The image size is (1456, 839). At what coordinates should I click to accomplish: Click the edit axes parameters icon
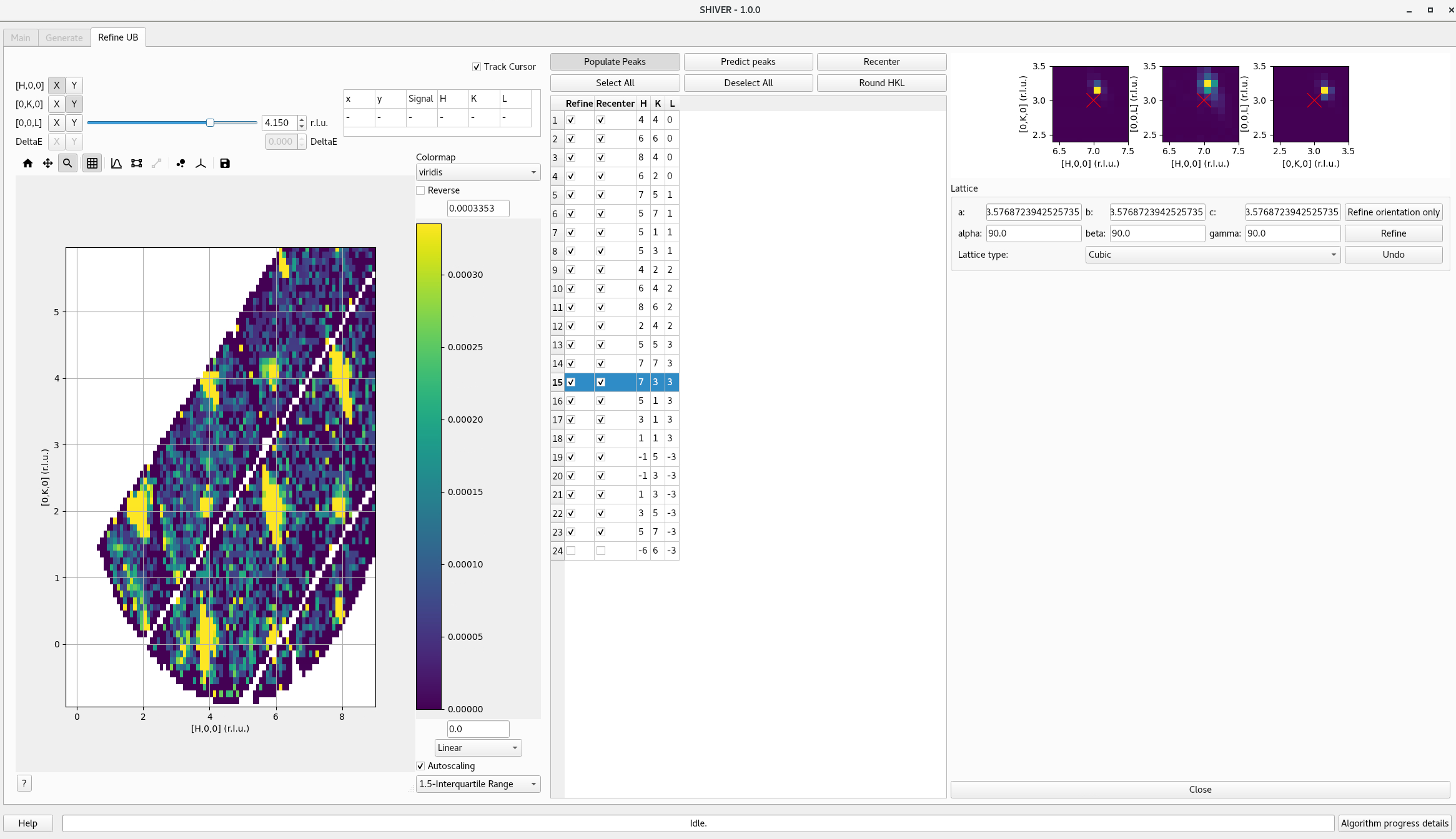[x=137, y=163]
